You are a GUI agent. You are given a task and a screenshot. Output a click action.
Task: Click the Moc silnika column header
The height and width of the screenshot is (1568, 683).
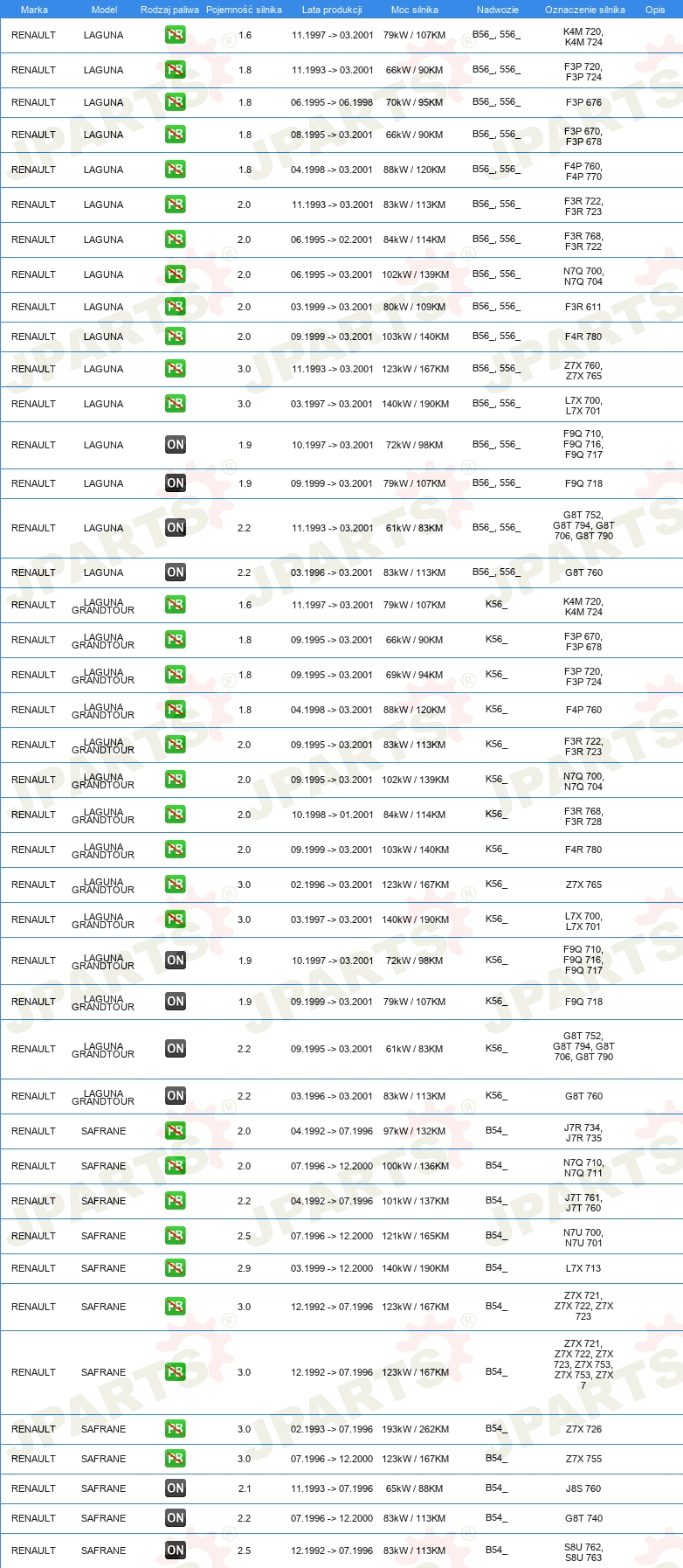[415, 10]
